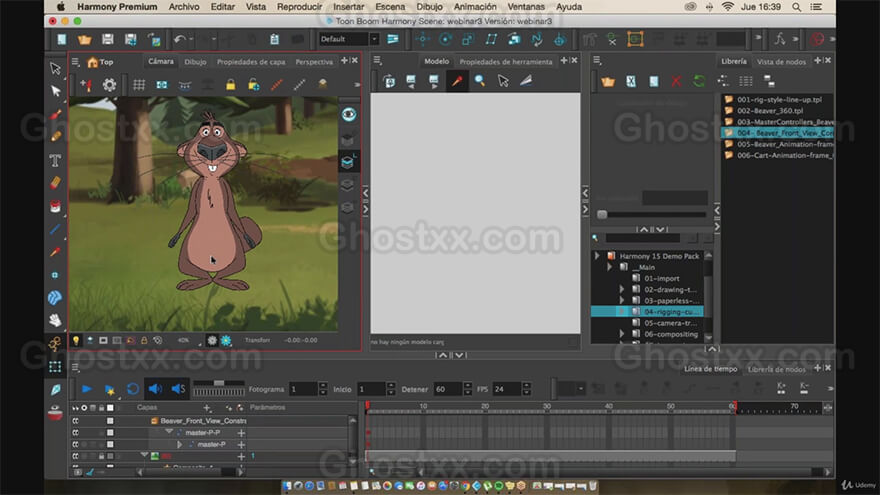The height and width of the screenshot is (495, 880).
Task: Toggle sound scrubbing speaker S button
Action: 178,389
